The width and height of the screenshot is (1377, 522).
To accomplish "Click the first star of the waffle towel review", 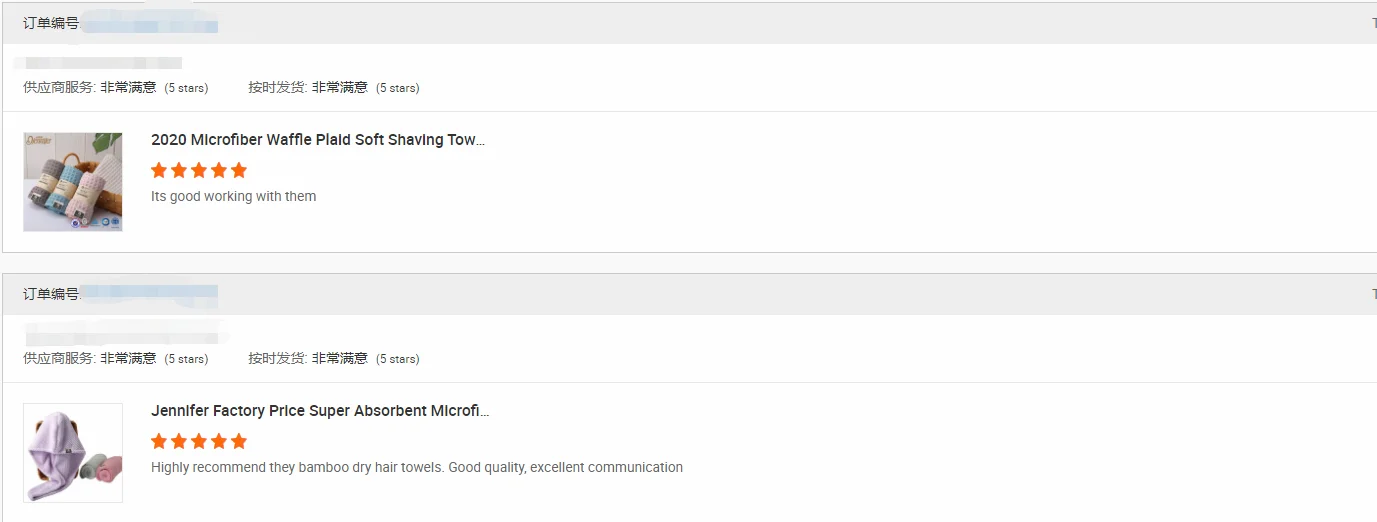I will [x=159, y=170].
